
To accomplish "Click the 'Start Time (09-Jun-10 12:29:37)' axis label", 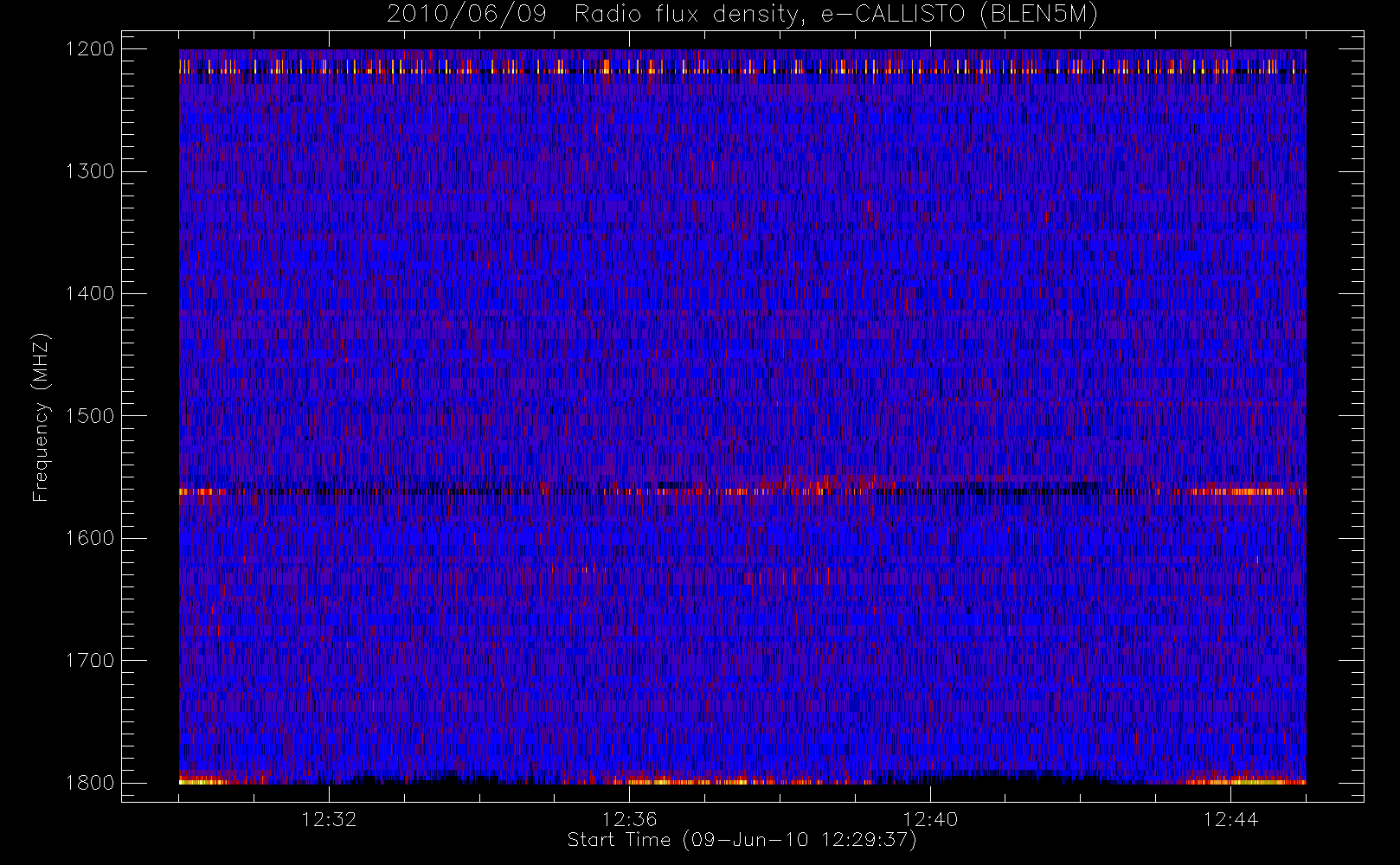I will click(742, 840).
